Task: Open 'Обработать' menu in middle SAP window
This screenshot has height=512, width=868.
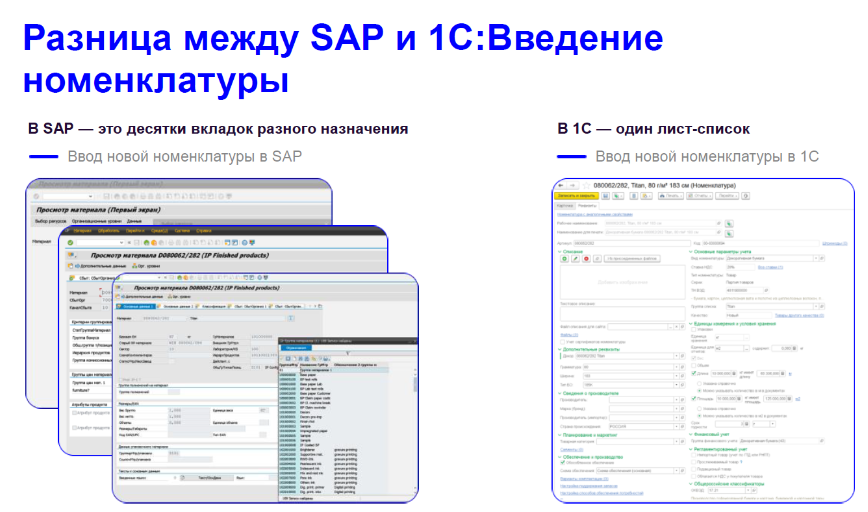Action: point(108,231)
